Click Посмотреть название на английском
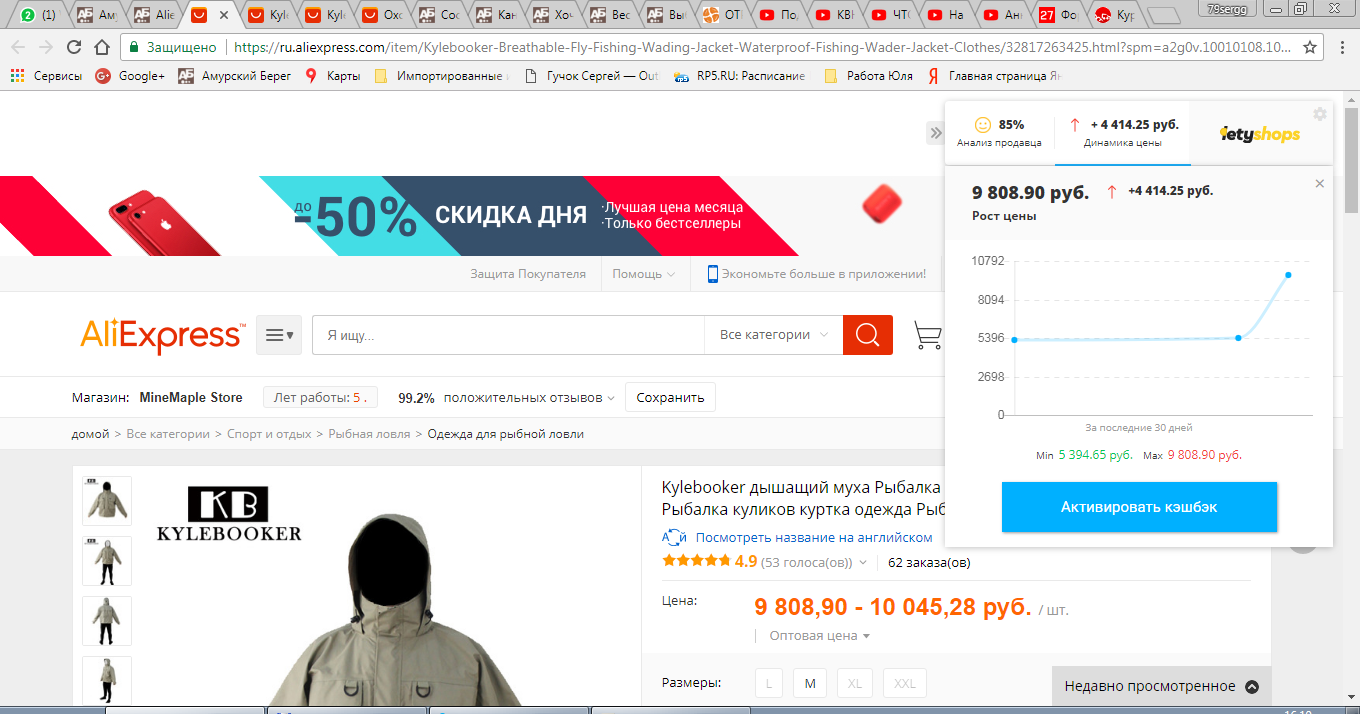 click(x=814, y=537)
